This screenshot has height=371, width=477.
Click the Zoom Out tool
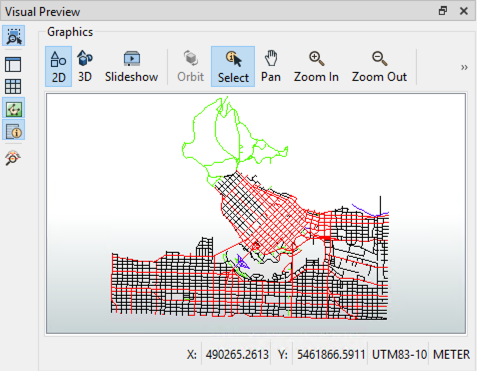click(x=379, y=67)
